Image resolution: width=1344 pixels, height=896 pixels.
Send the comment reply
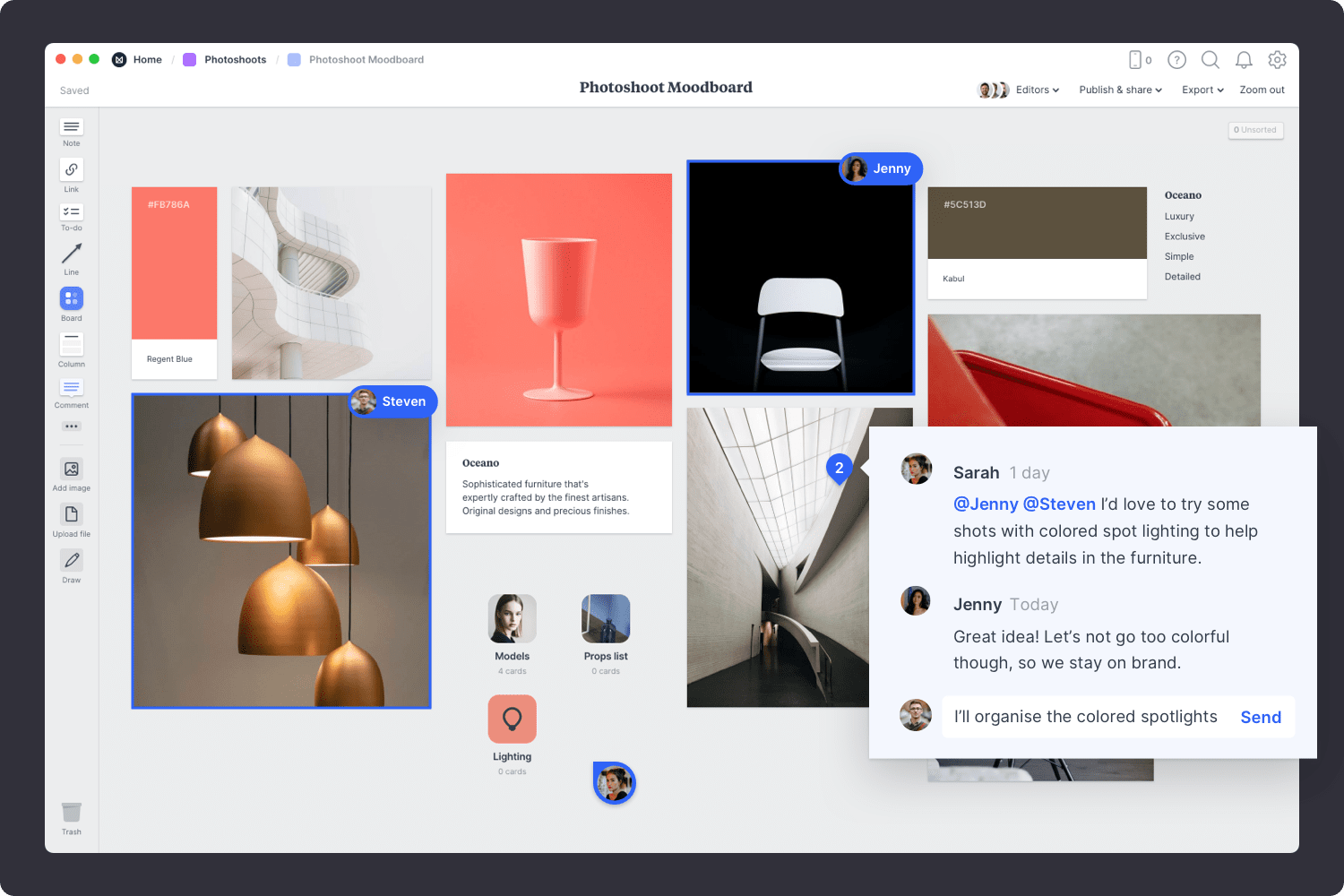coord(1261,718)
